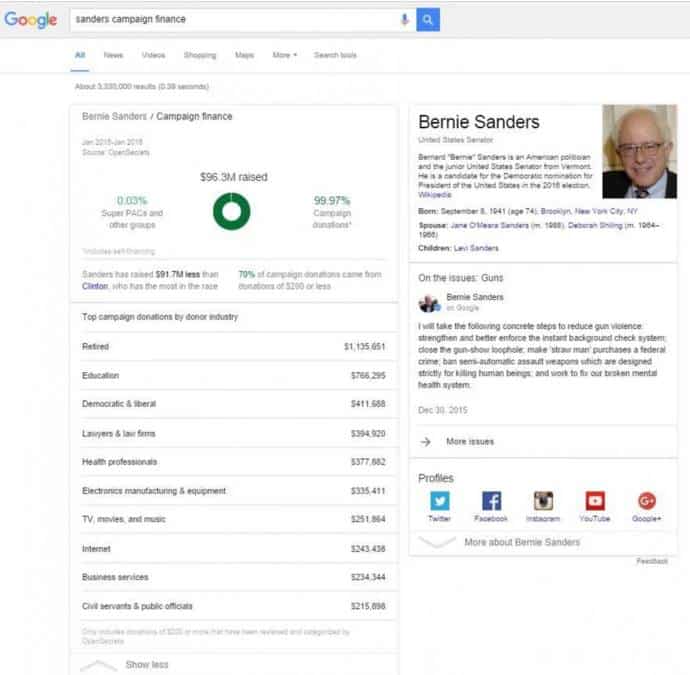Image resolution: width=690 pixels, height=675 pixels.
Task: Click the Dec 30, 2015 date
Action: tap(442, 410)
